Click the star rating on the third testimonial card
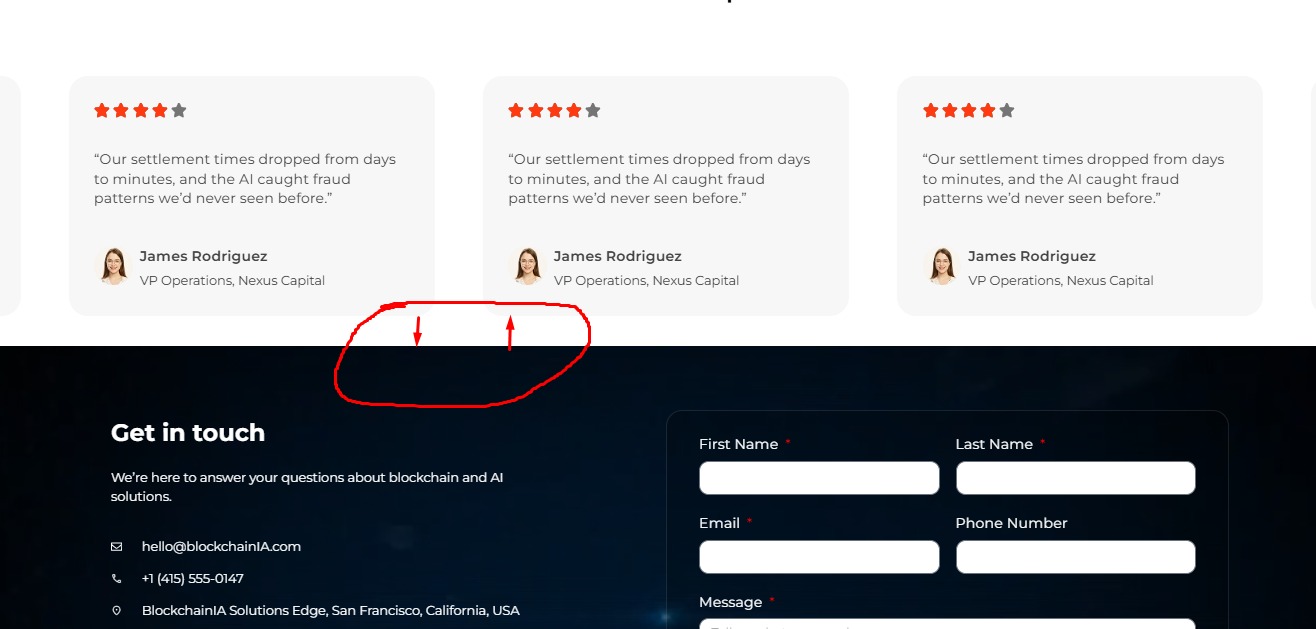Screen dimensions: 1316x629 click(x=968, y=111)
